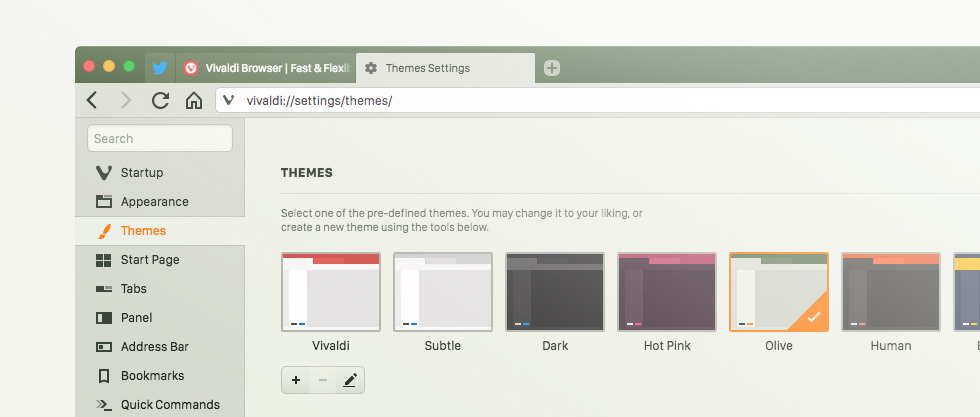Add a new theme with plus button
The image size is (980, 417).
click(x=296, y=380)
